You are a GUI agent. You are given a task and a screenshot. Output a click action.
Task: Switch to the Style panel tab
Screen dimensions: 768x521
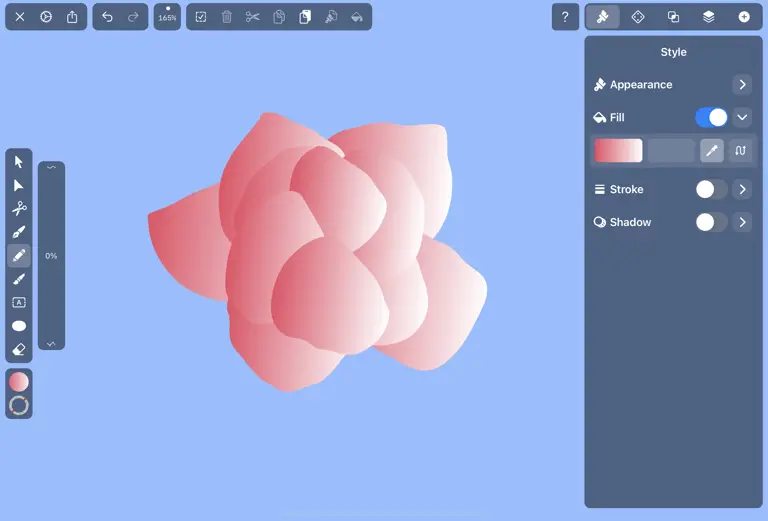602,17
